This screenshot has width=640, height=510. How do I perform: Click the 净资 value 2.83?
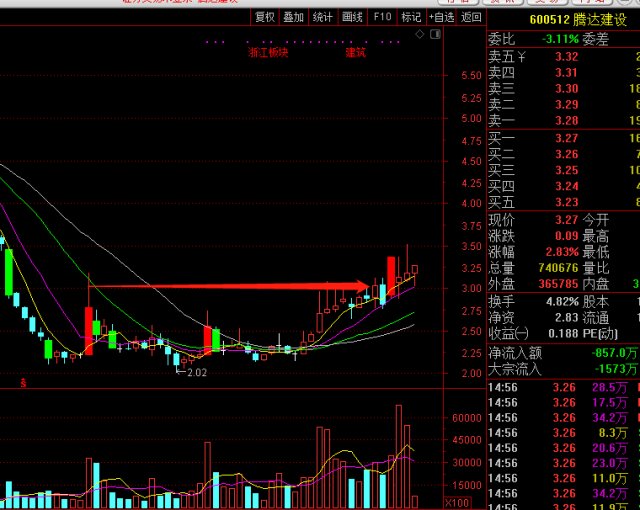coord(567,317)
